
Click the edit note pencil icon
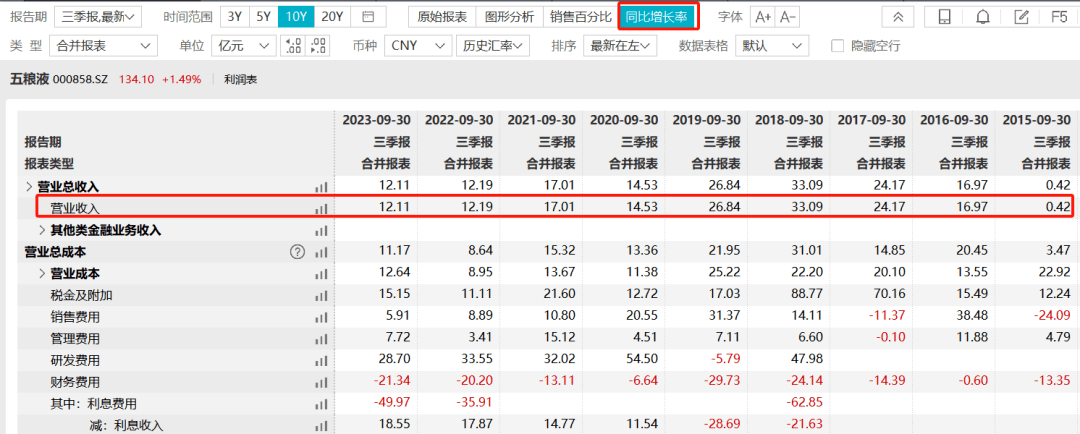1022,17
